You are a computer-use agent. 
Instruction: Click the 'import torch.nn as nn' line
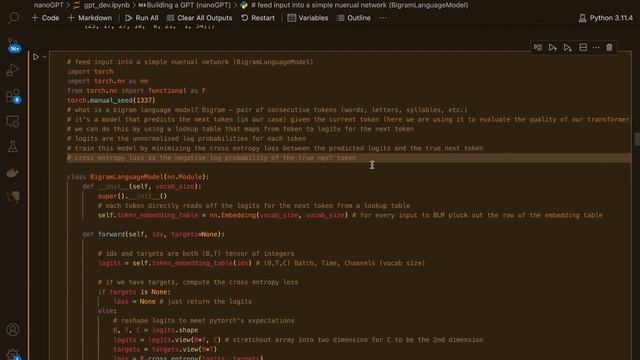tap(107, 81)
